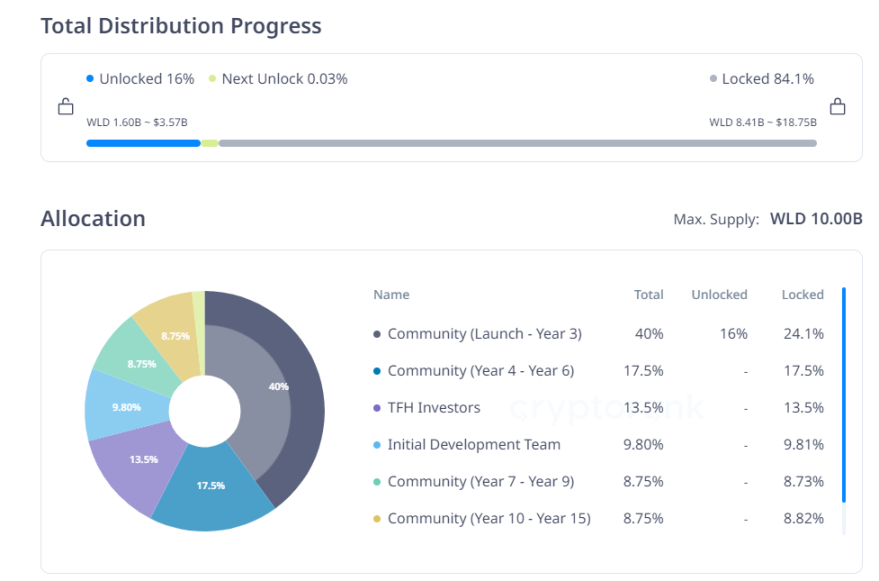Click the 13.5% total for TFH Investors
Image resolution: width=879 pixels, height=581 pixels.
(644, 408)
